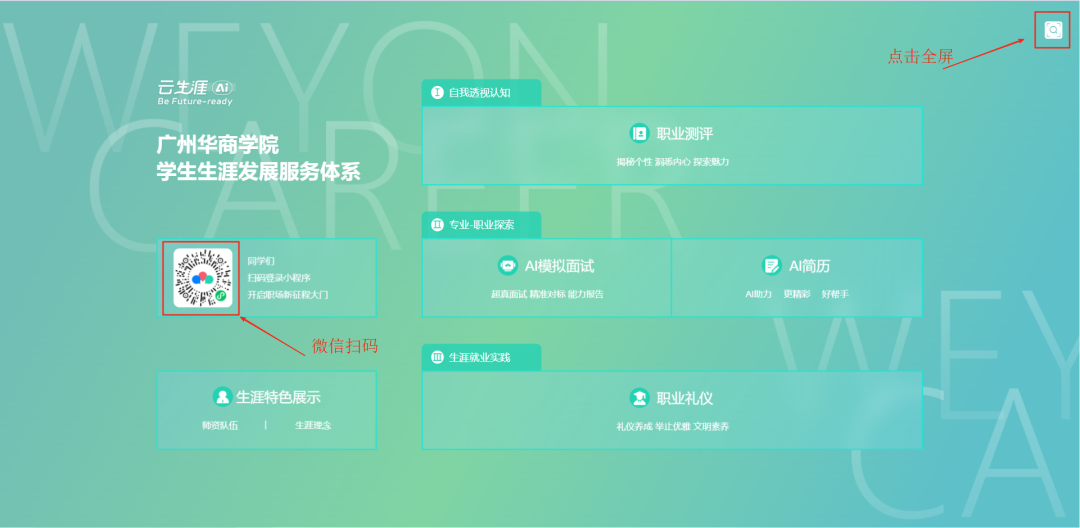Open the 生涯理念 link
1080x528 pixels.
point(313,425)
